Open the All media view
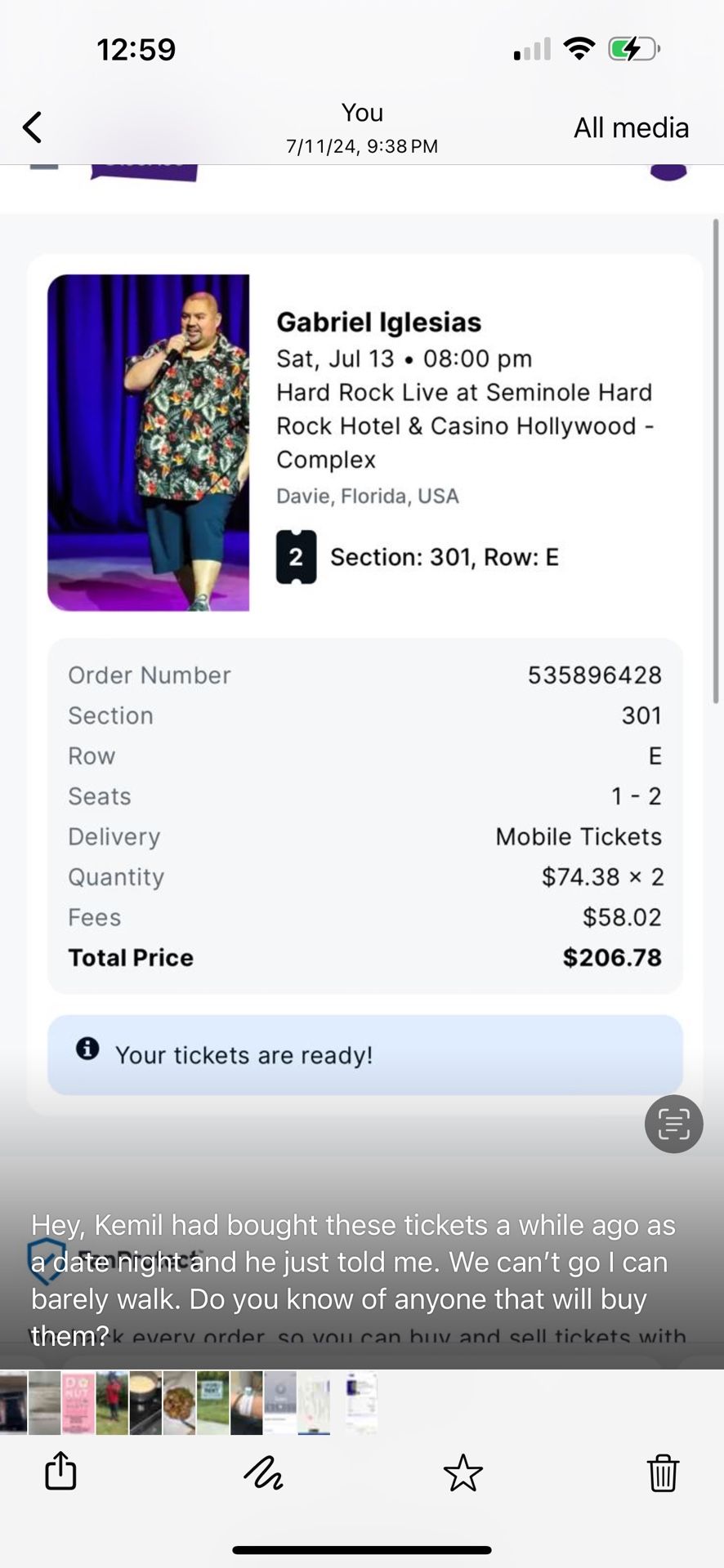This screenshot has width=724, height=1568. click(x=631, y=127)
